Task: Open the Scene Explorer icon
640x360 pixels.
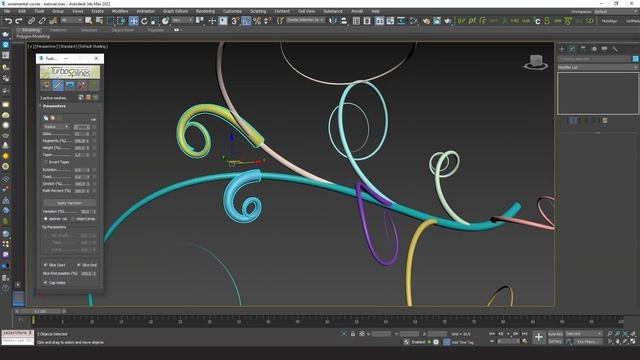Action: tap(356, 21)
